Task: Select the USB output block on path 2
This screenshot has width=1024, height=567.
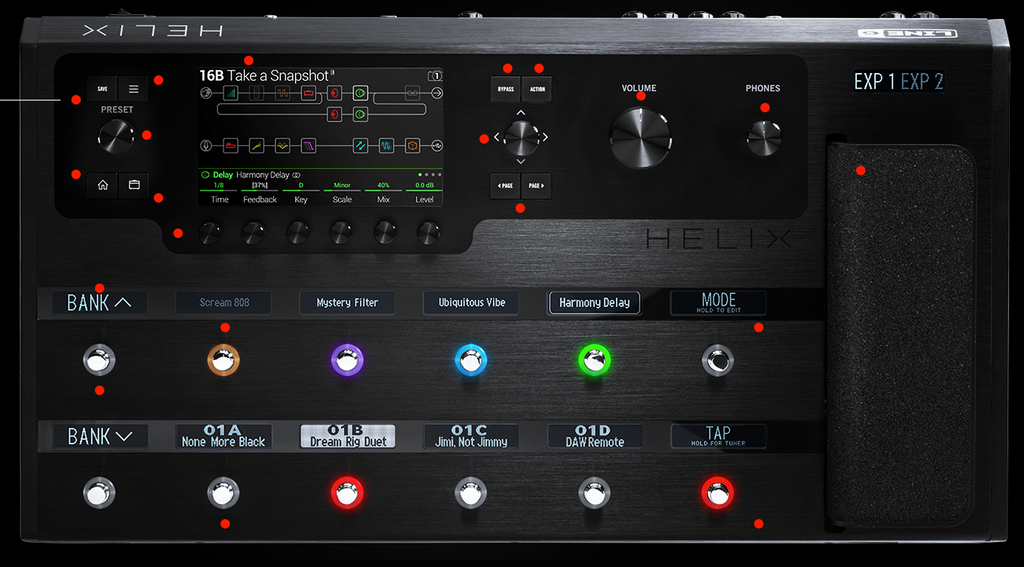Action: click(x=437, y=145)
